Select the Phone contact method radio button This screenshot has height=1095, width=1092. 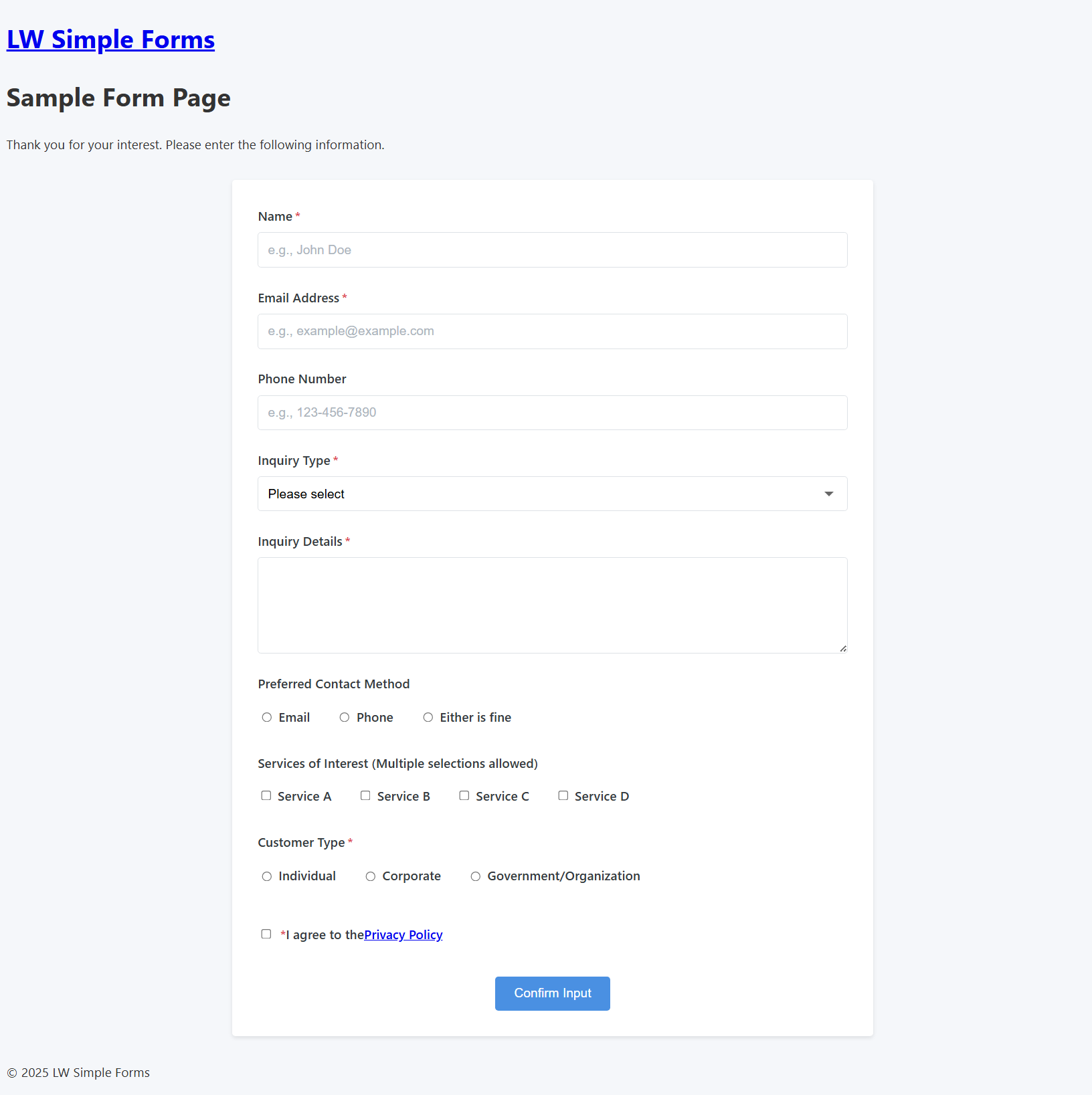tap(345, 717)
